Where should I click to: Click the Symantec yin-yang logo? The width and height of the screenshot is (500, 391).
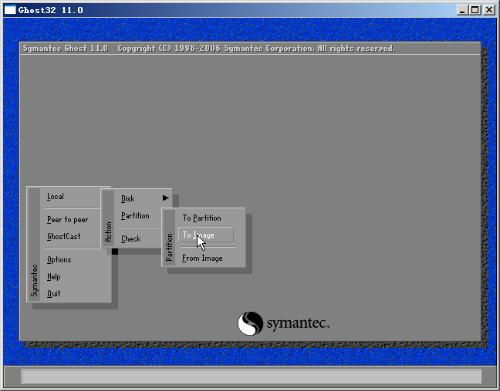click(250, 323)
